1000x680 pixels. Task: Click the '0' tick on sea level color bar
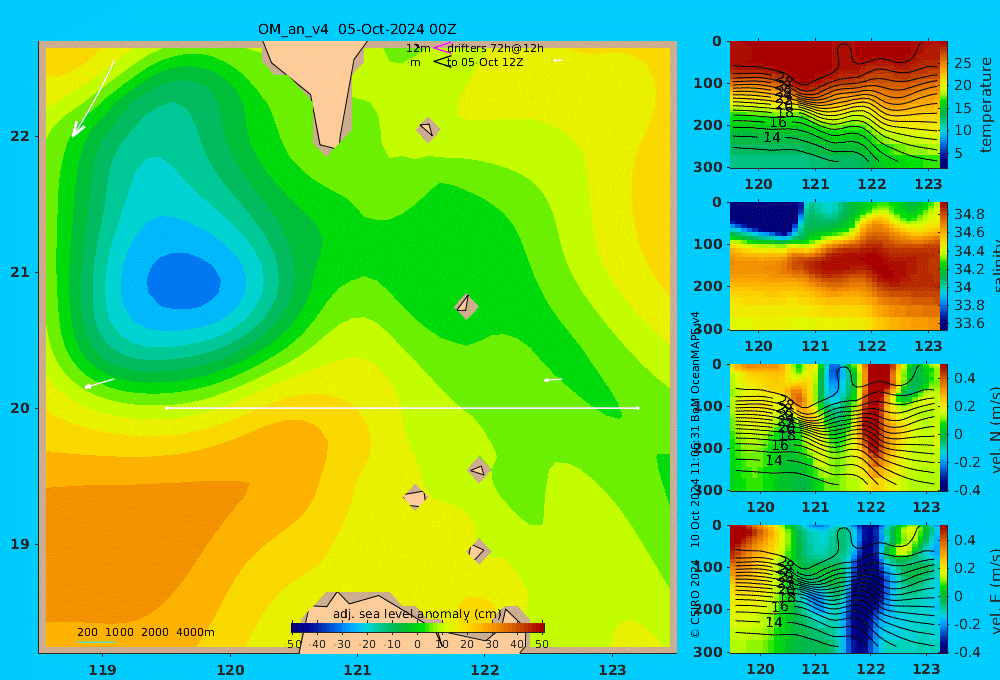[x=417, y=644]
